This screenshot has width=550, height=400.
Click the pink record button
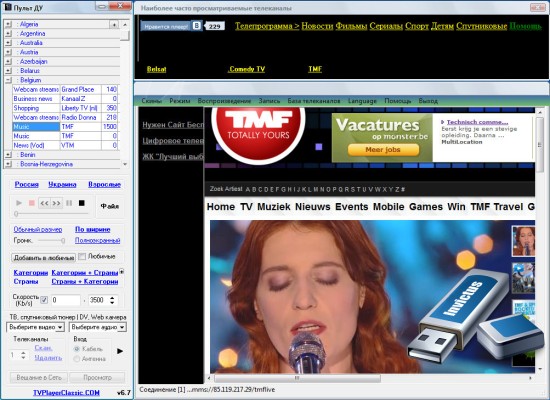[32, 203]
